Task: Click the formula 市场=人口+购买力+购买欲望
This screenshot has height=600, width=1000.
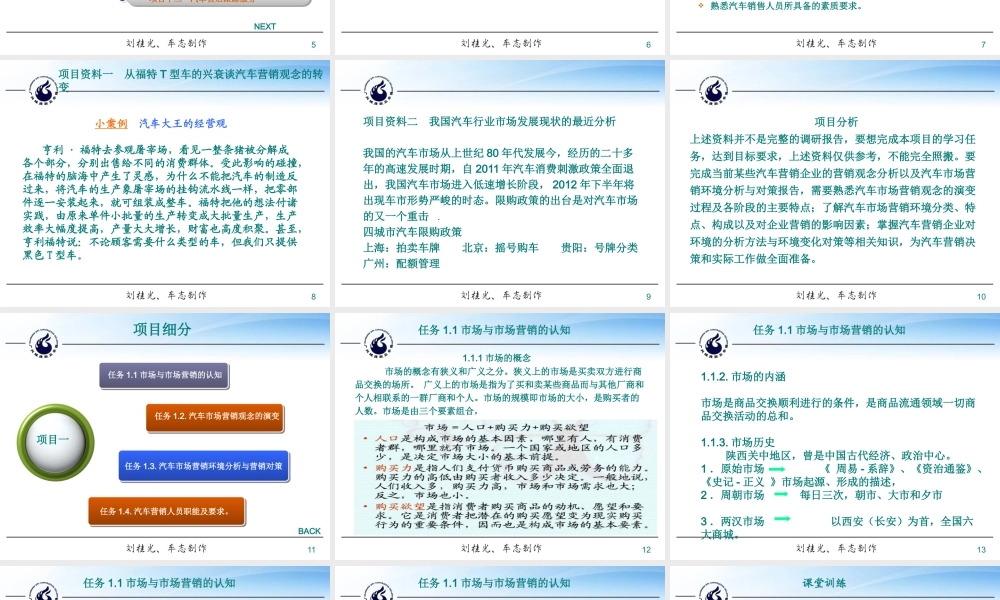Action: (506, 427)
